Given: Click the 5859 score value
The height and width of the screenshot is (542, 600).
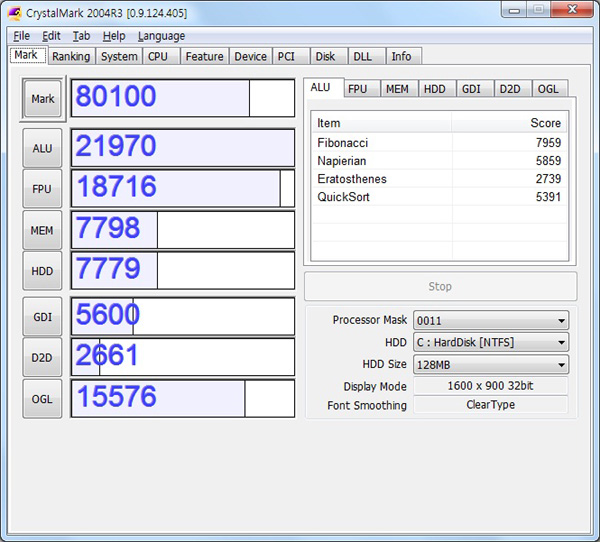Looking at the screenshot, I should point(548,161).
